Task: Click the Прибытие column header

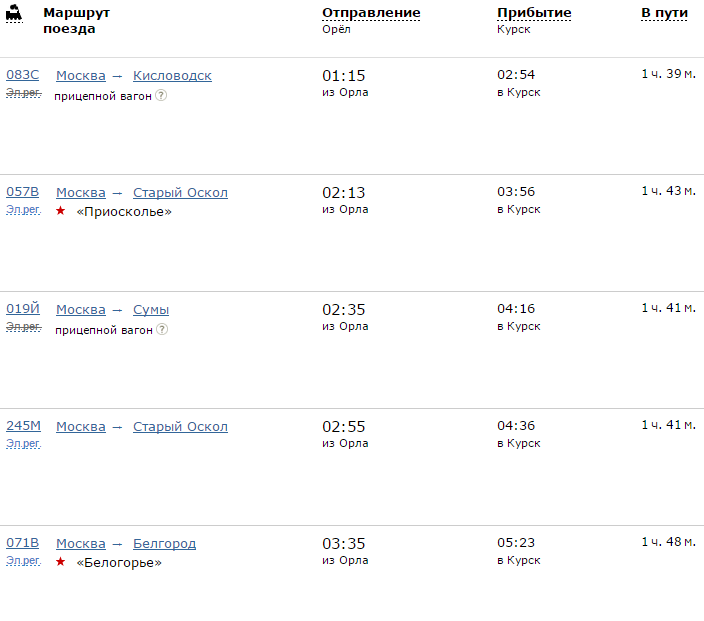Action: point(534,13)
